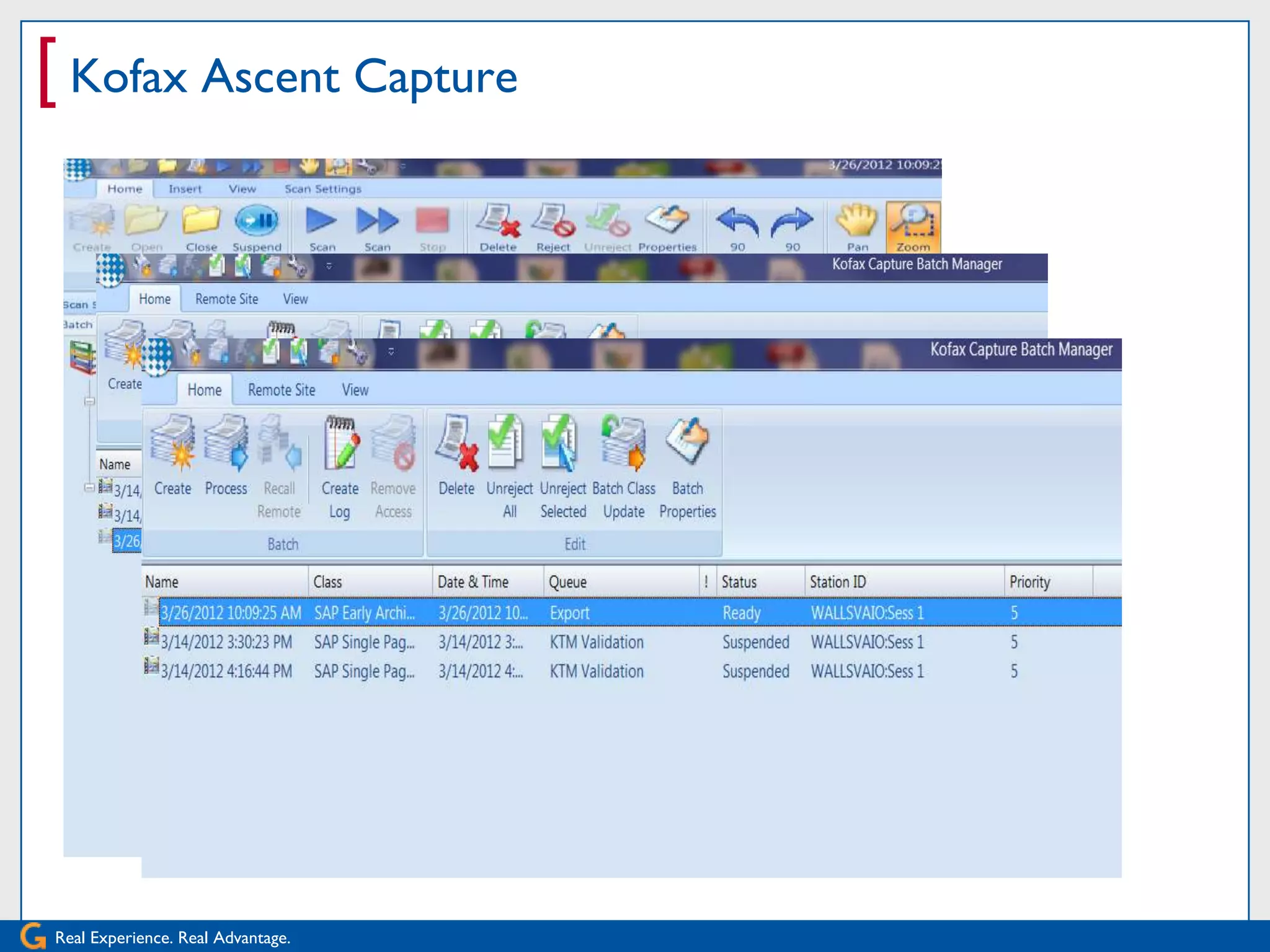The height and width of the screenshot is (952, 1270).
Task: Click Zoom tool in Scan window
Action: 913,227
